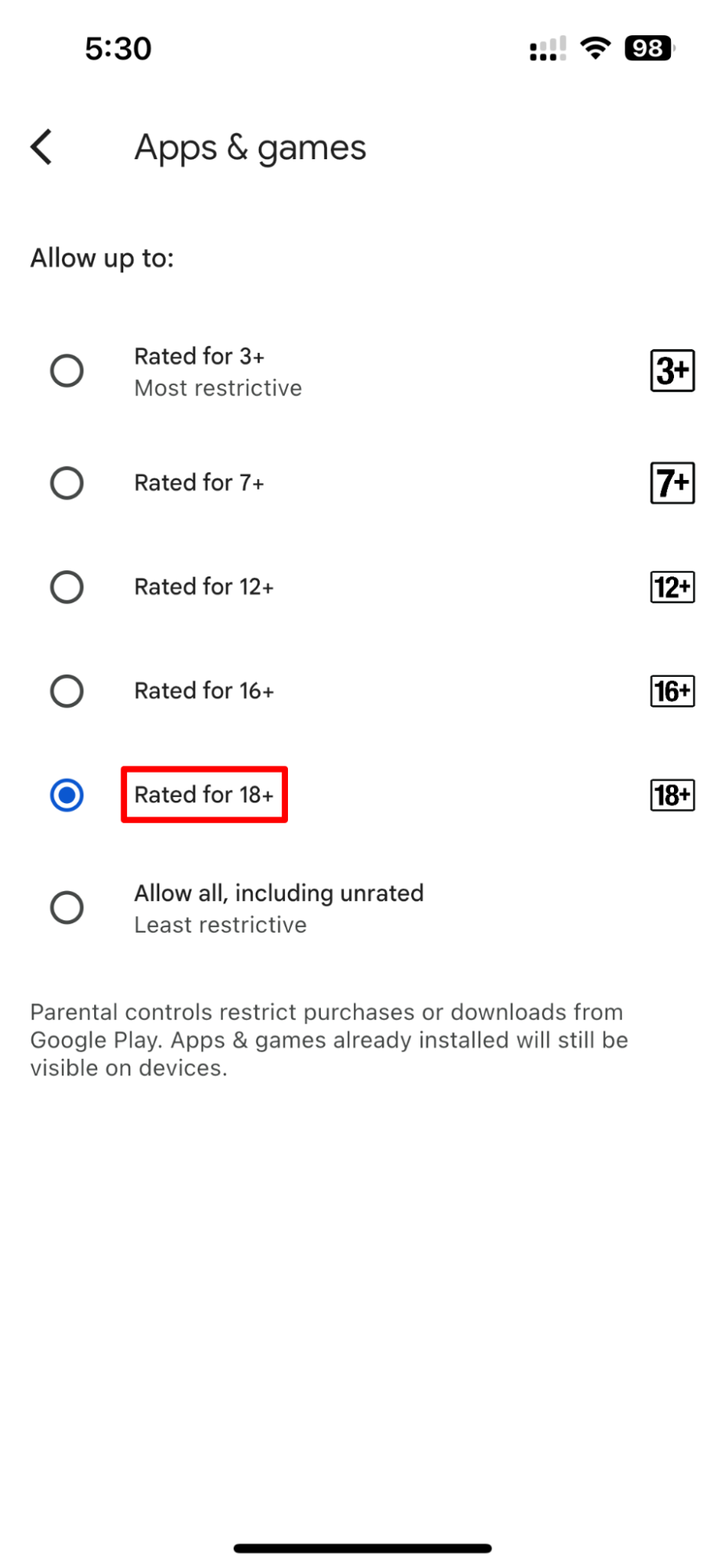Screen dimensions: 725x1568
Task: Select the Rated for 3+ radio button
Action: pos(67,370)
